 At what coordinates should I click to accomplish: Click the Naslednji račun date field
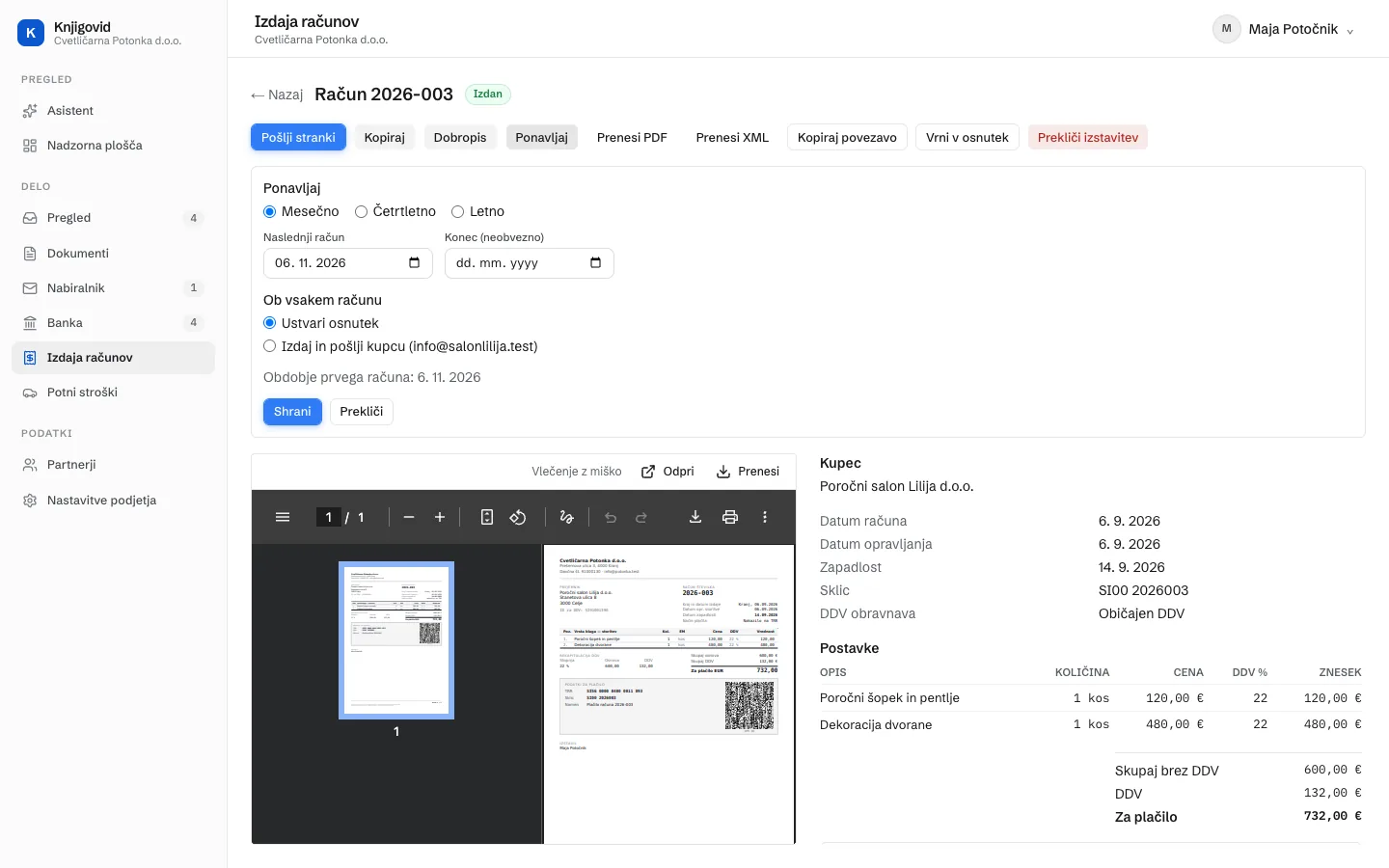pos(348,263)
